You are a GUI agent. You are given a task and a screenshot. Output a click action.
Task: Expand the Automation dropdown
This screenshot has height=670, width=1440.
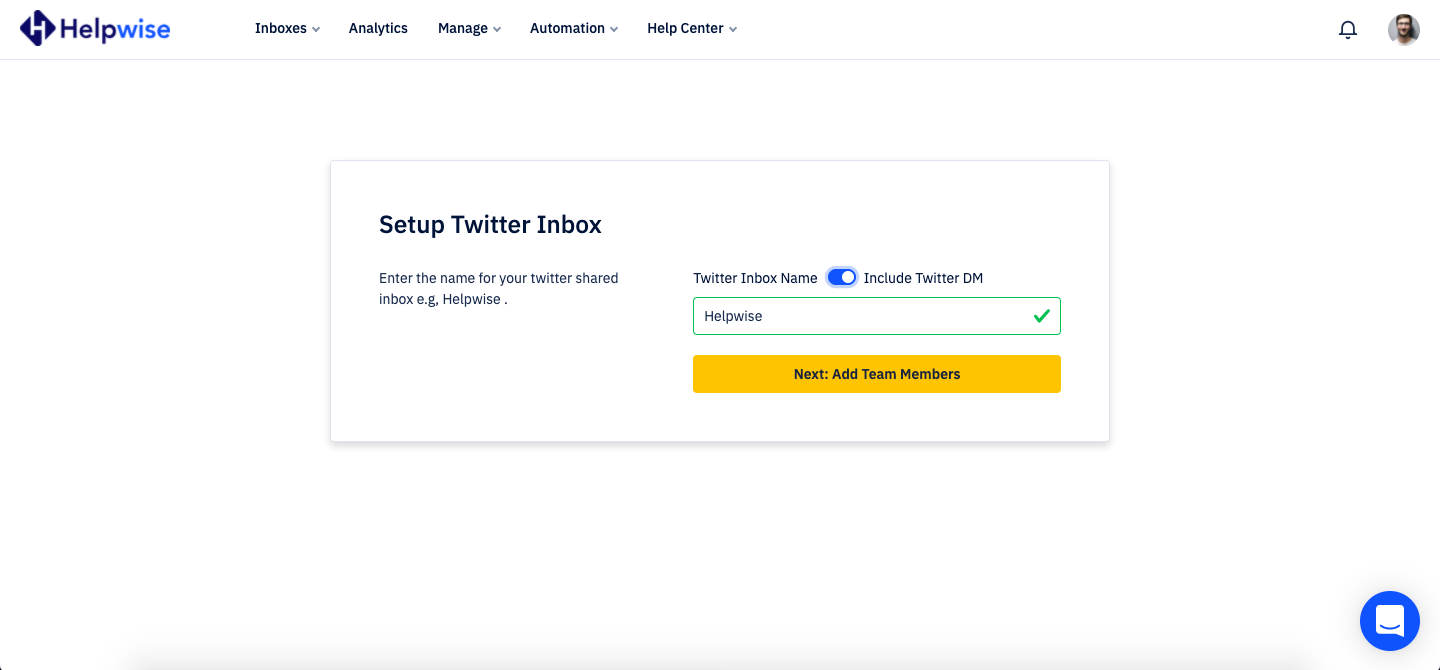point(573,28)
